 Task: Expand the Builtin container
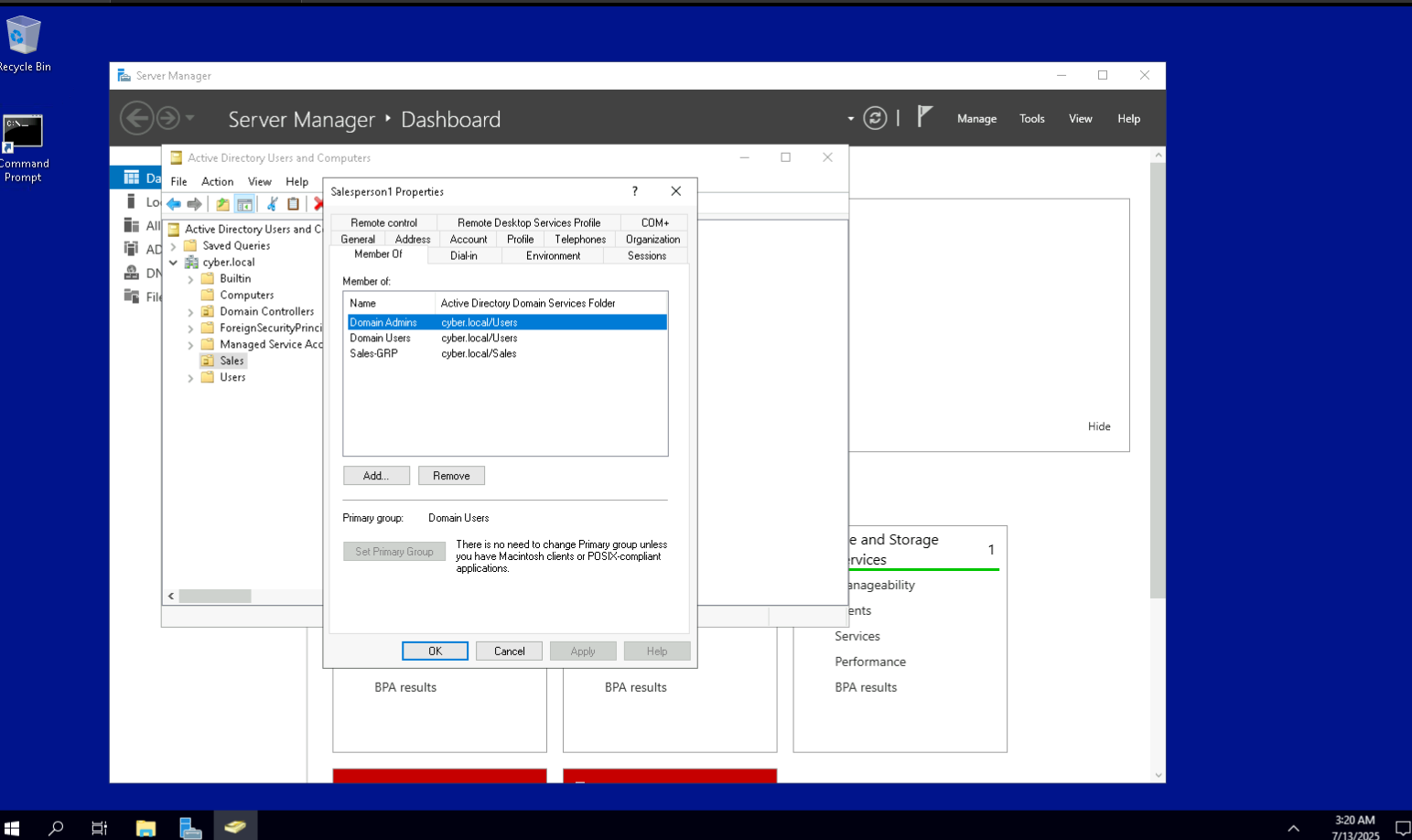[x=190, y=279]
